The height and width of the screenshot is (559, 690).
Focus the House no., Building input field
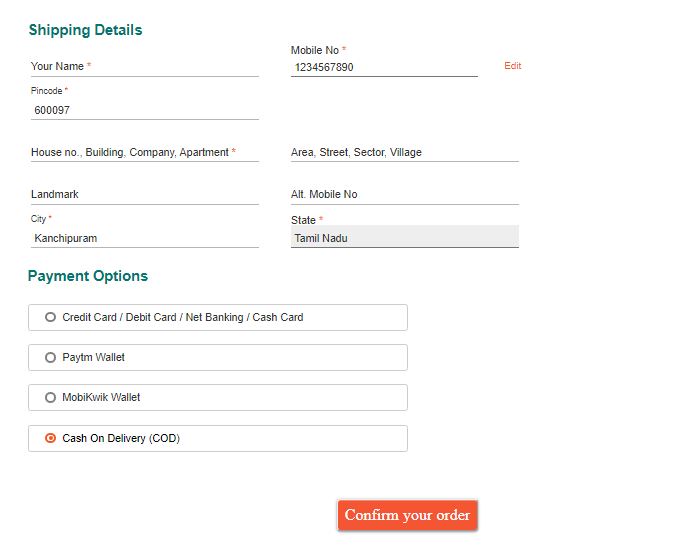point(145,152)
